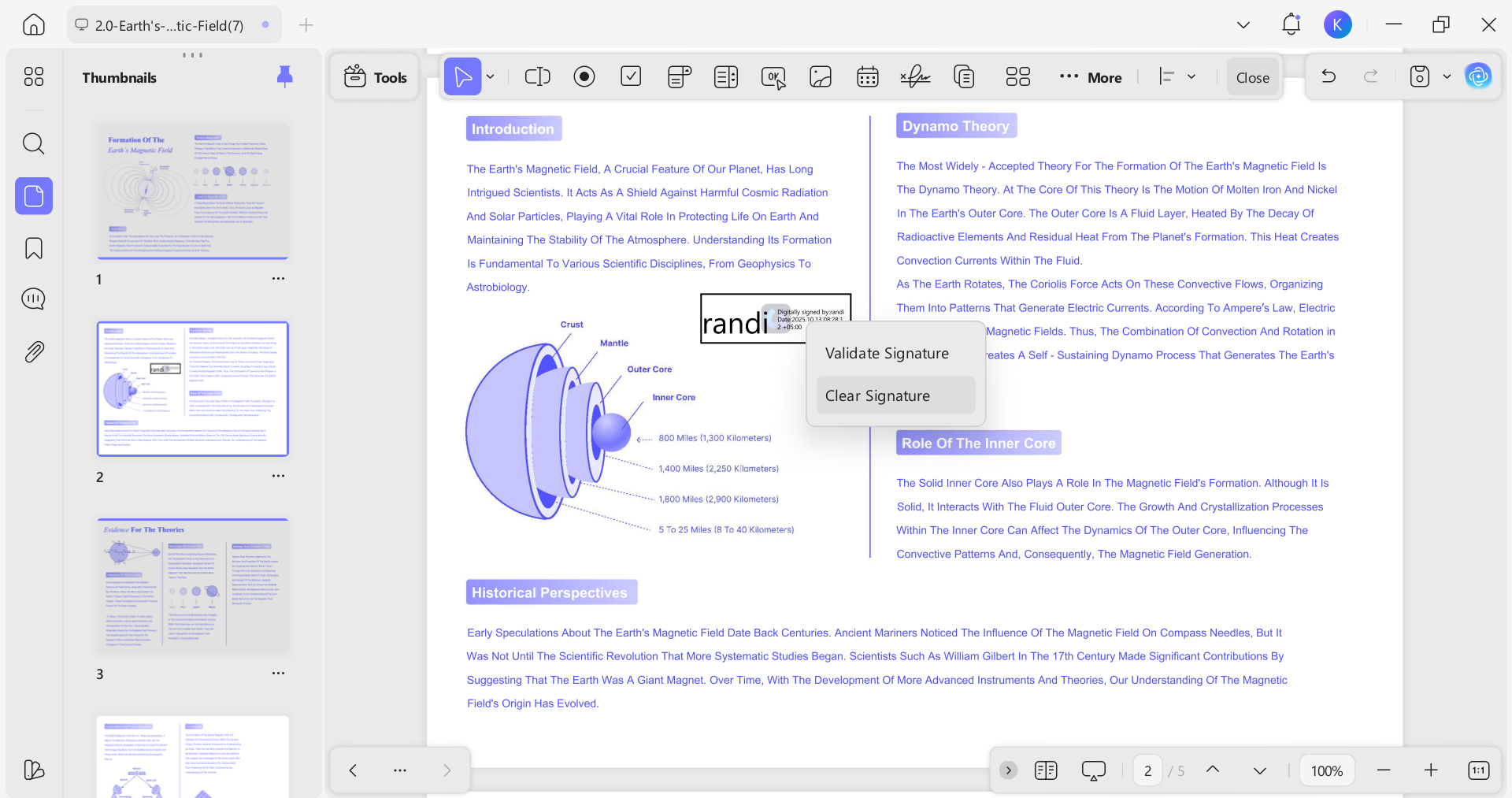Redo the last action
Image resolution: width=1512 pixels, height=798 pixels.
coord(1371,76)
